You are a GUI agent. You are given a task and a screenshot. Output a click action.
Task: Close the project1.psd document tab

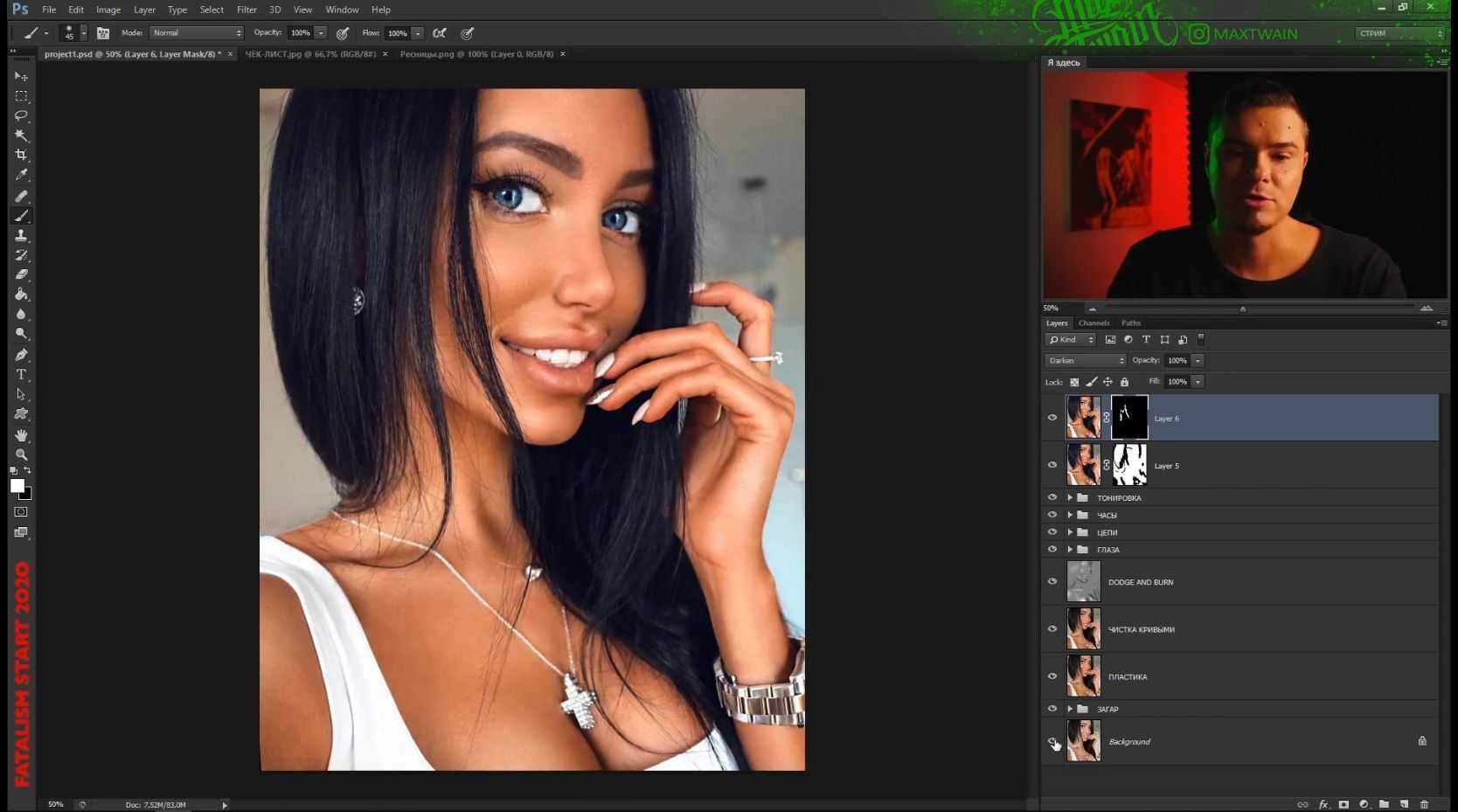(230, 54)
